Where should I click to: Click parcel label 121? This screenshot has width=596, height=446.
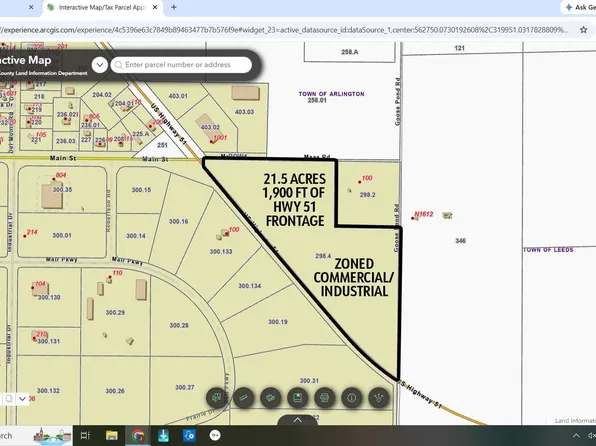pos(459,48)
